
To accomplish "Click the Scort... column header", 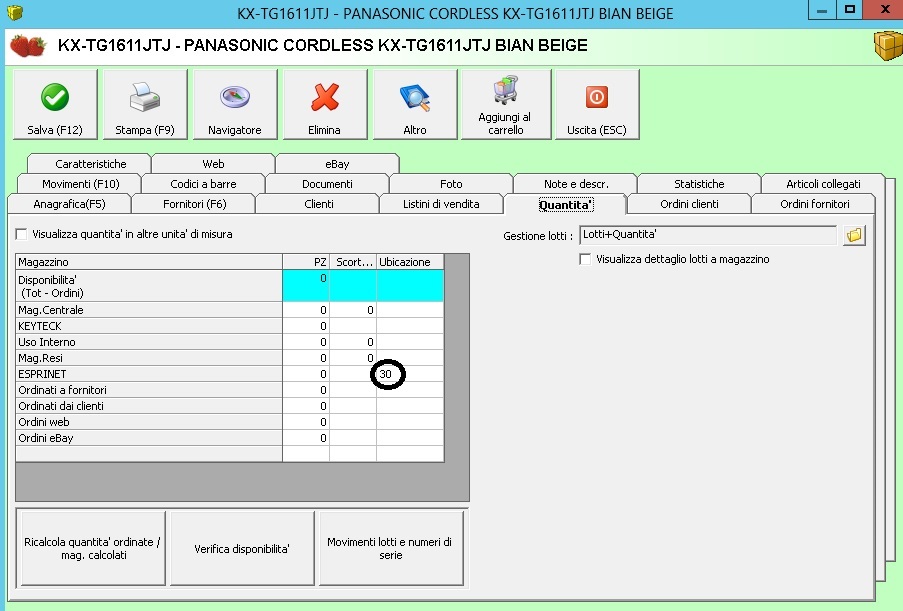I will [x=353, y=262].
